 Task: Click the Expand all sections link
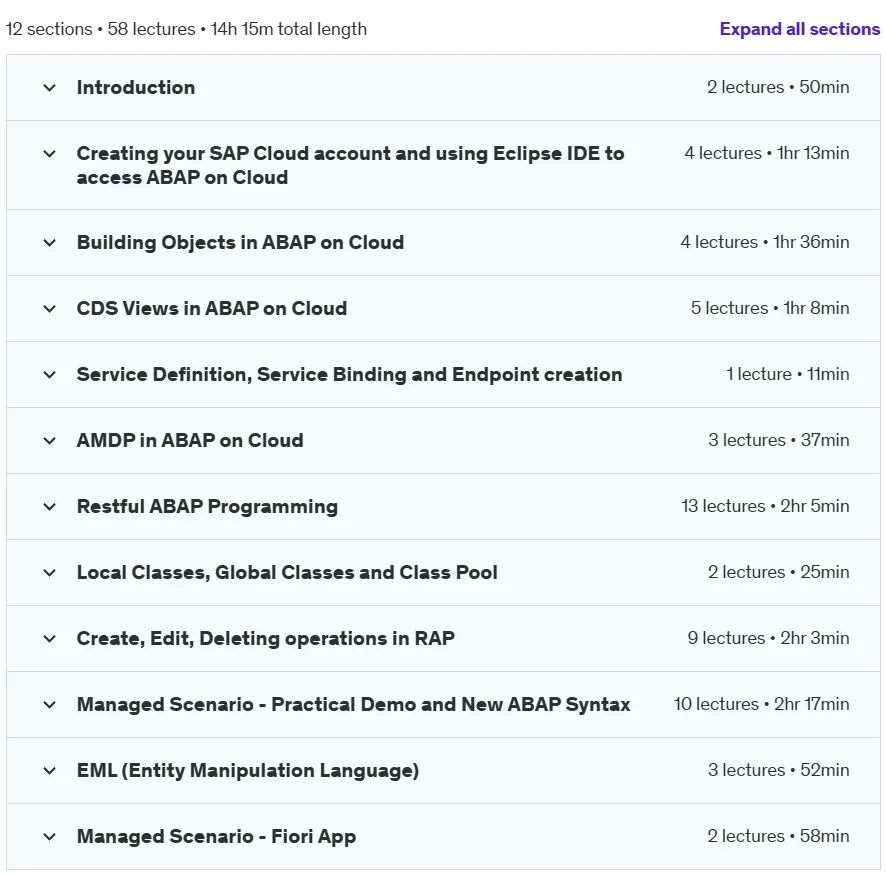coord(800,29)
